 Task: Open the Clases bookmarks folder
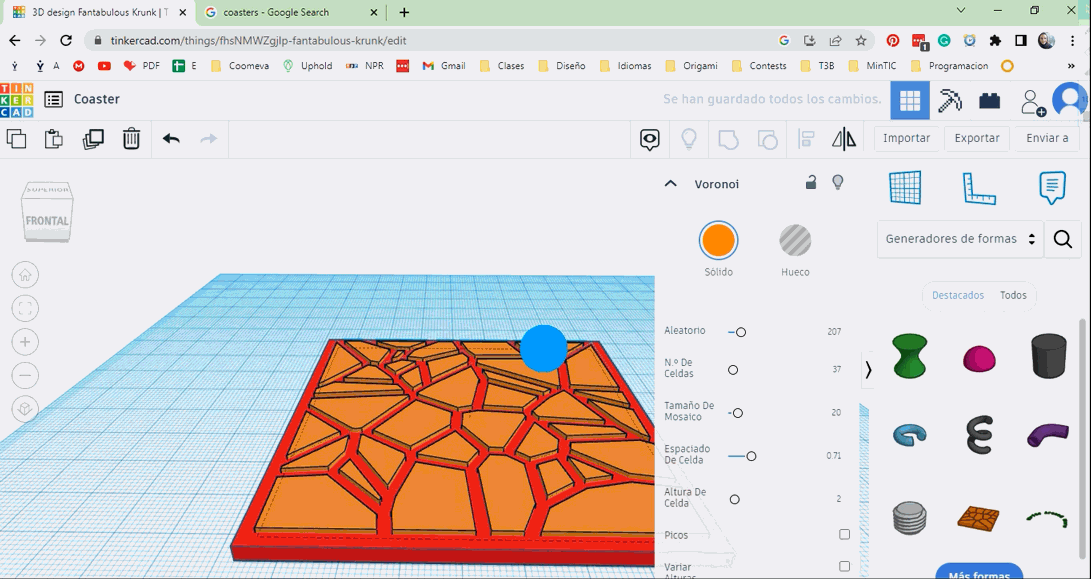(x=502, y=66)
